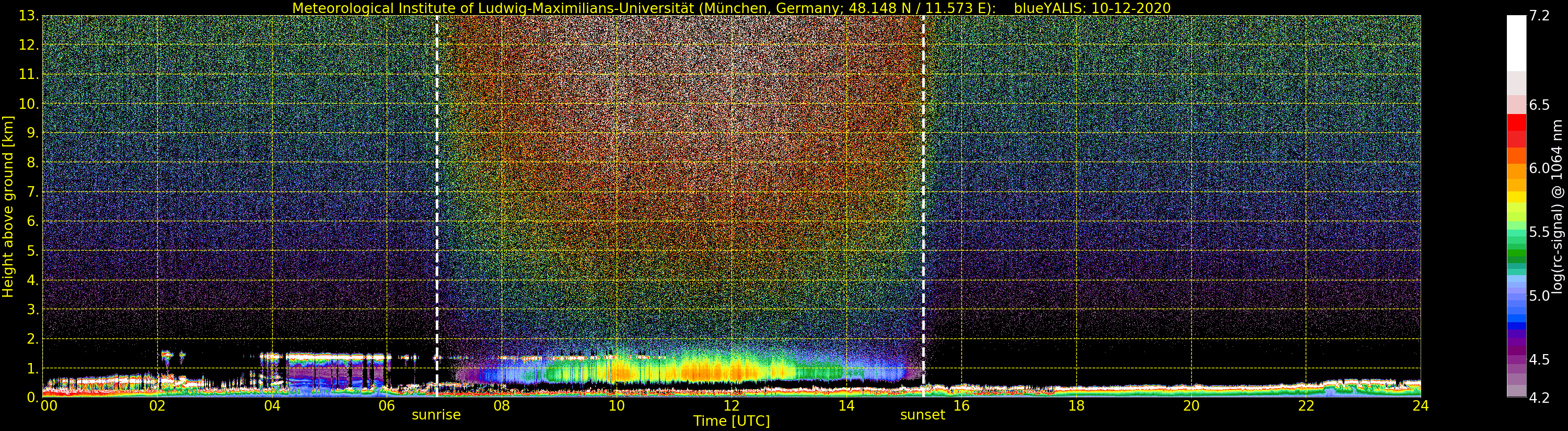
Task: Click the sunset label below the time axis
Action: point(922,415)
